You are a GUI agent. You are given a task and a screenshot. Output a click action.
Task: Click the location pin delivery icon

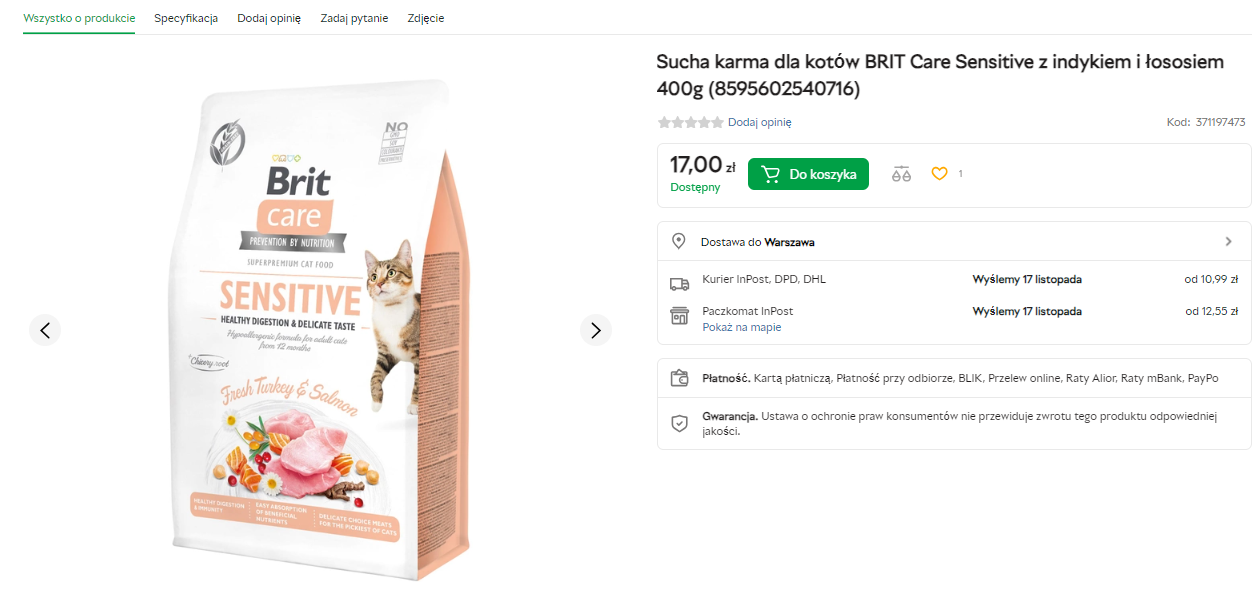tap(679, 241)
